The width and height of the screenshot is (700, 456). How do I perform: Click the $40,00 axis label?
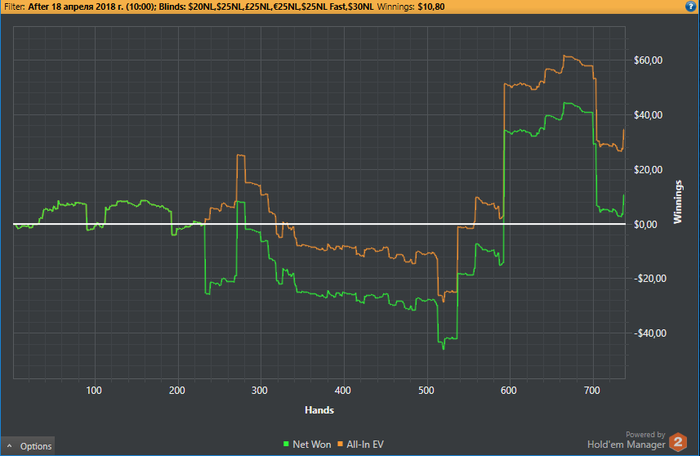[x=648, y=115]
